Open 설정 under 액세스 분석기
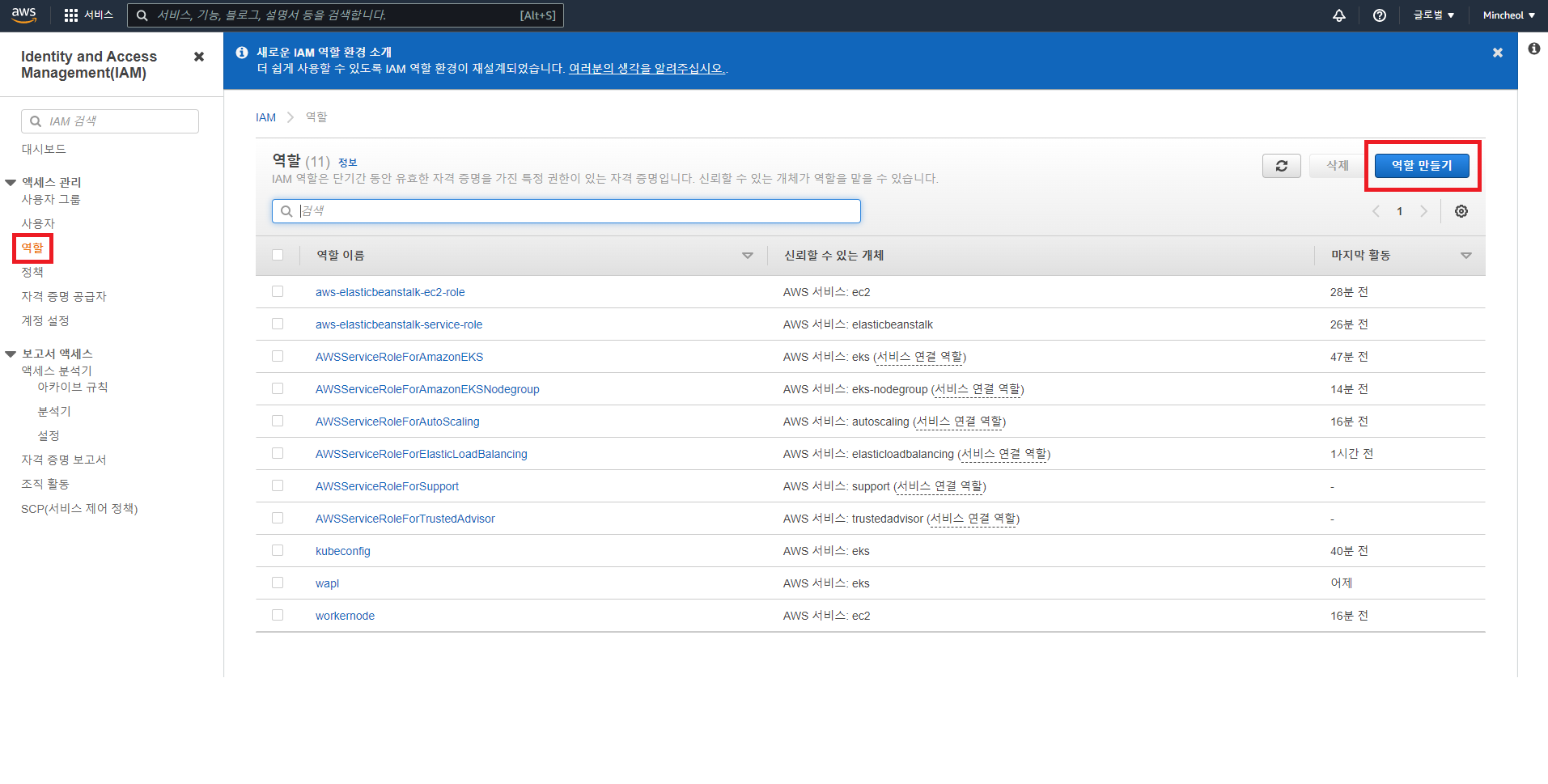 [49, 435]
